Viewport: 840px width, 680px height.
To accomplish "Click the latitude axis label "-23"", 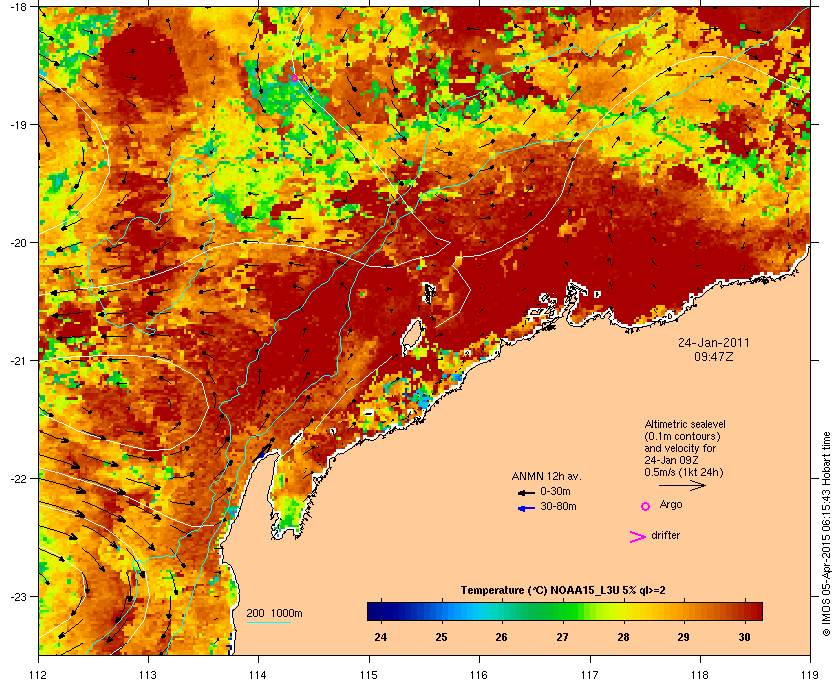I will (19, 596).
